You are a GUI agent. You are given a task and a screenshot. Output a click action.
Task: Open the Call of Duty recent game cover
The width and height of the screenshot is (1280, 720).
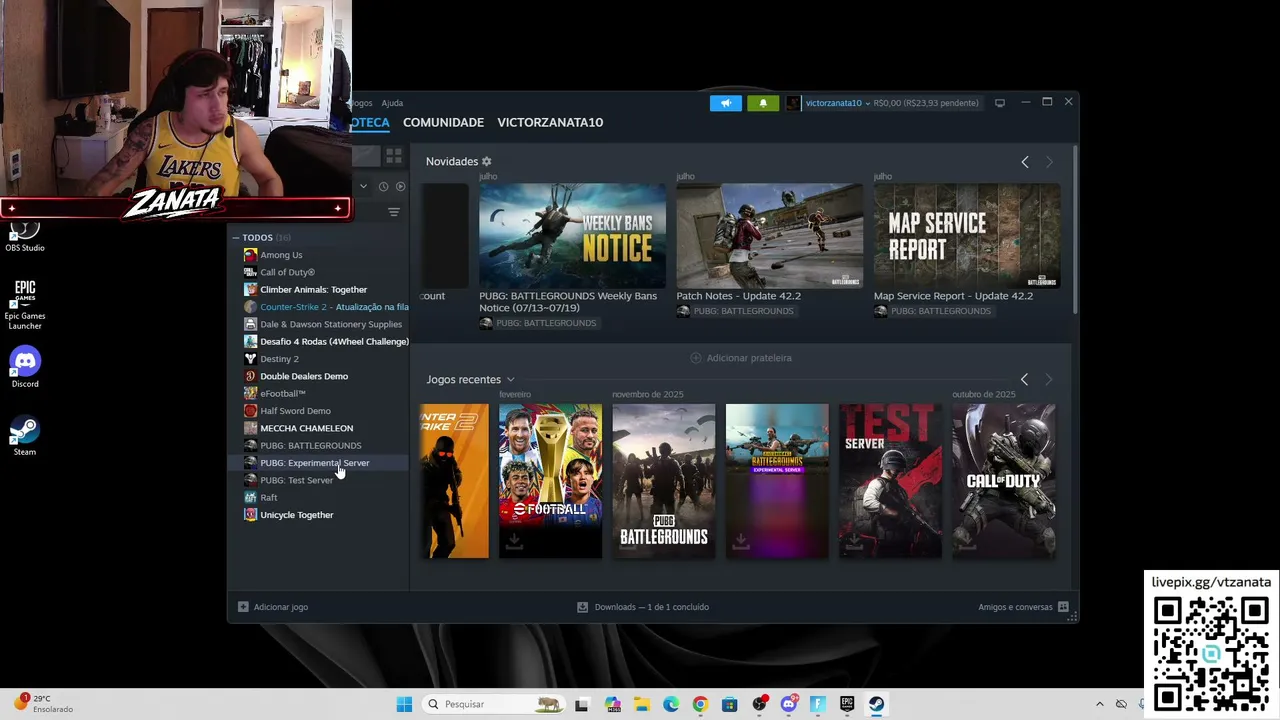1004,481
